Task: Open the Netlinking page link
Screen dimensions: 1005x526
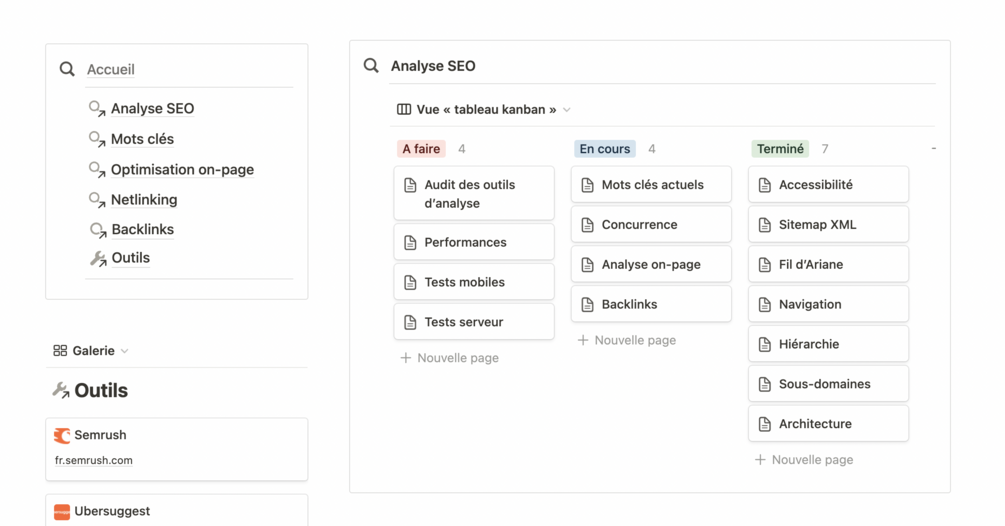Action: 144,199
